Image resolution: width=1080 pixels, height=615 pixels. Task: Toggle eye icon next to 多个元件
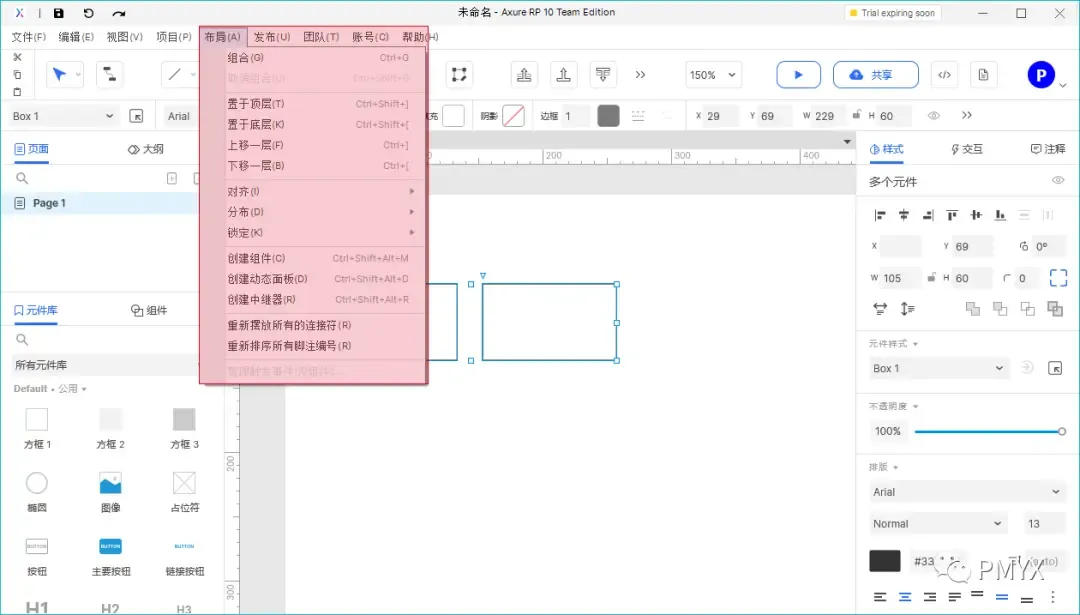tap(1059, 180)
